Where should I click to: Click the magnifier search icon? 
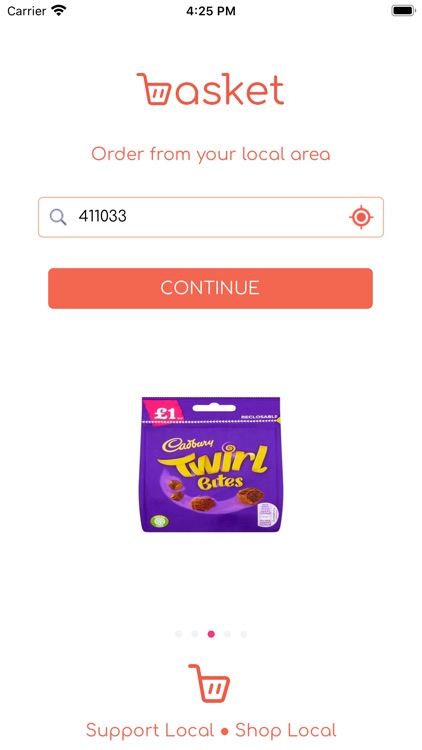[x=58, y=218]
